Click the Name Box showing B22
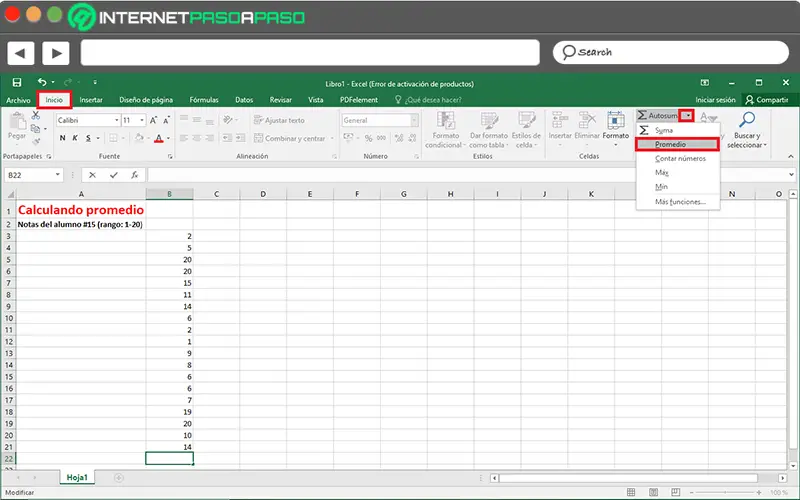This screenshot has width=800, height=500. 34,175
